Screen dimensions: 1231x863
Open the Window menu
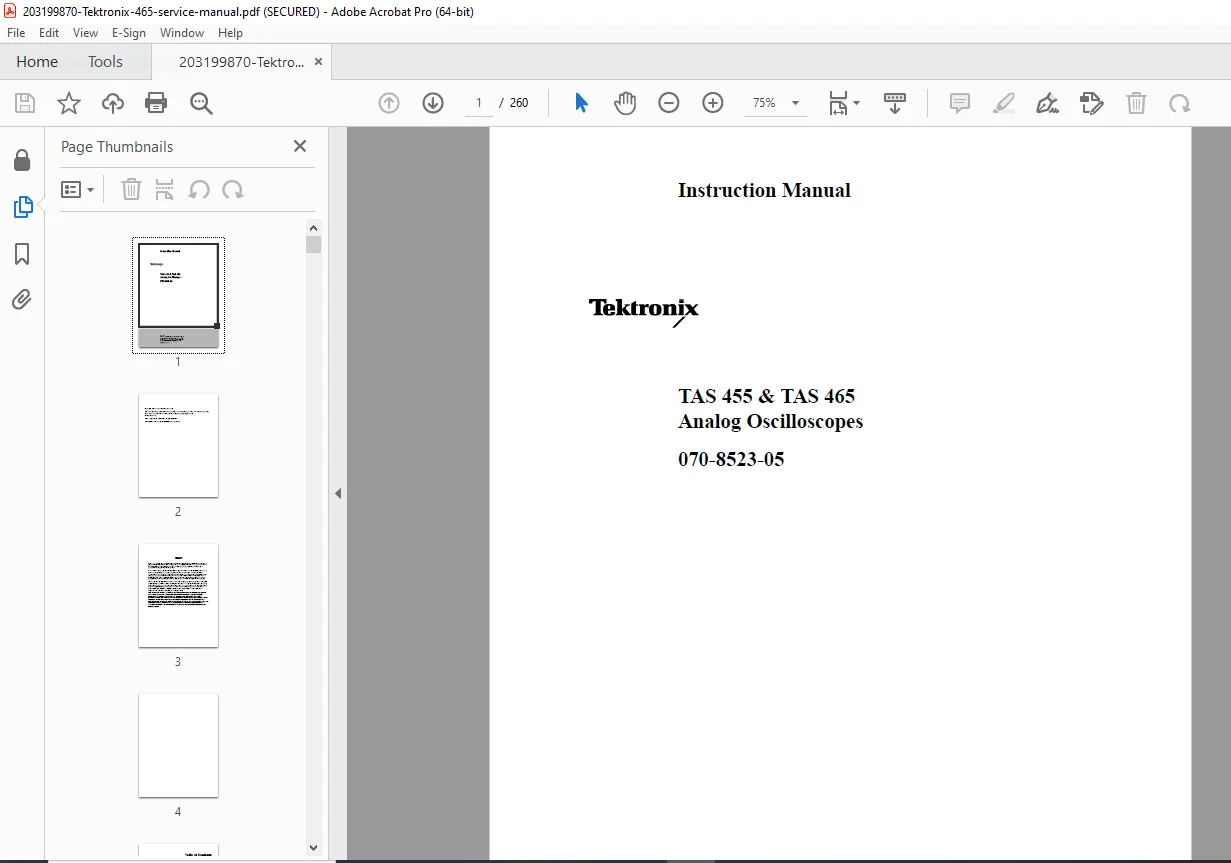182,33
